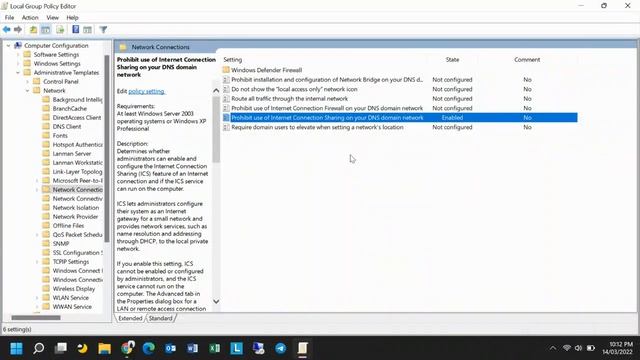
Task: Sort by the Comment column header
Action: pos(527,60)
